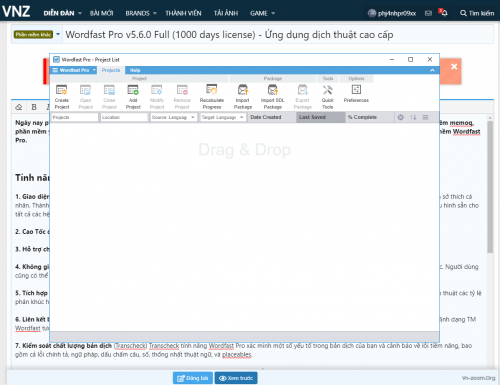Click the clear filter circle icon
The height and width of the screenshot is (385, 500).
(x=401, y=117)
